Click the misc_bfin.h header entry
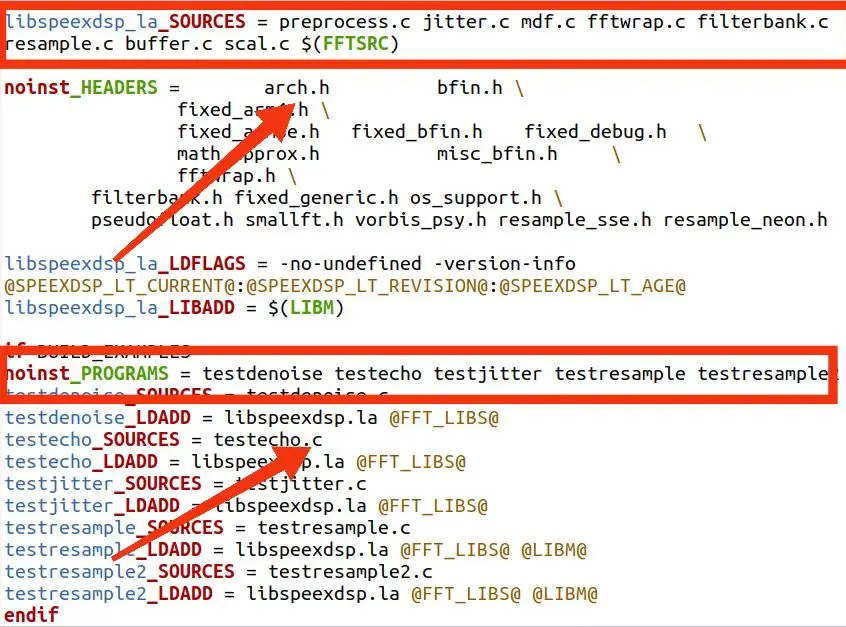Viewport: 846px width, 627px height. point(497,154)
